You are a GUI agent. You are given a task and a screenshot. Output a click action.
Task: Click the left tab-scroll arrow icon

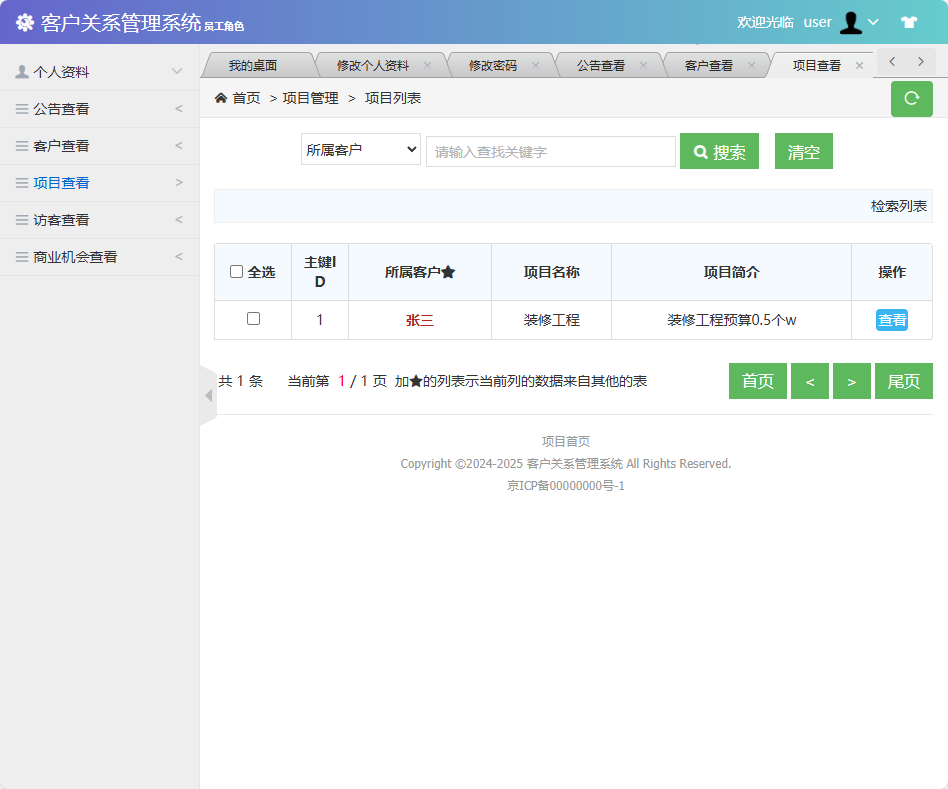(x=891, y=61)
